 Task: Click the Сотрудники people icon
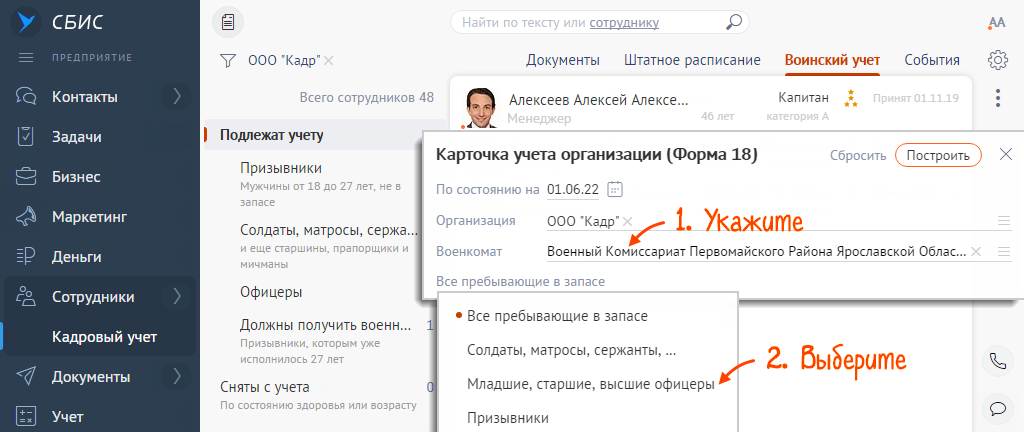point(25,296)
